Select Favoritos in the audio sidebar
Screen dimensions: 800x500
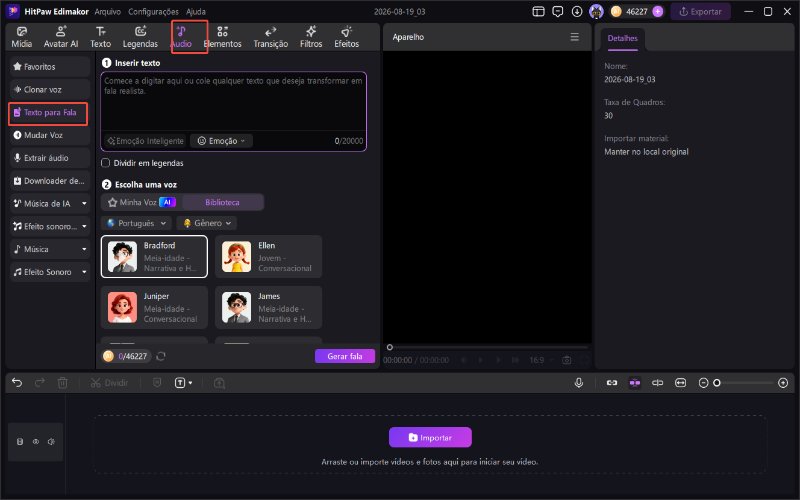pos(49,67)
